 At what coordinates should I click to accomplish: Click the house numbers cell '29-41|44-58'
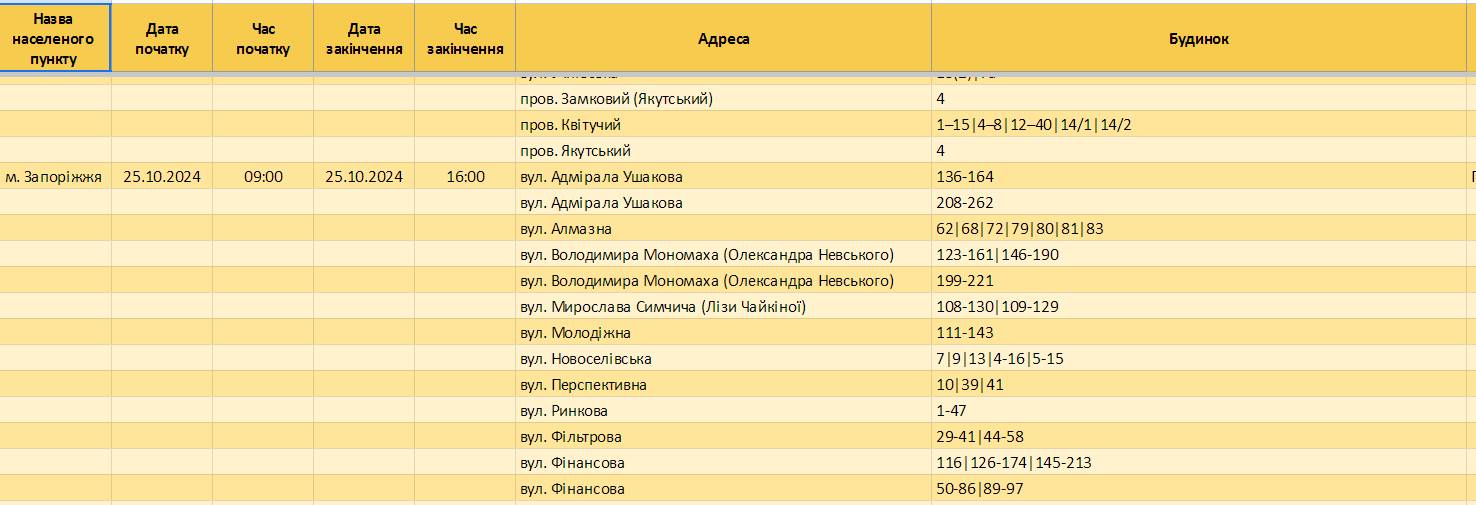[x=1199, y=436]
